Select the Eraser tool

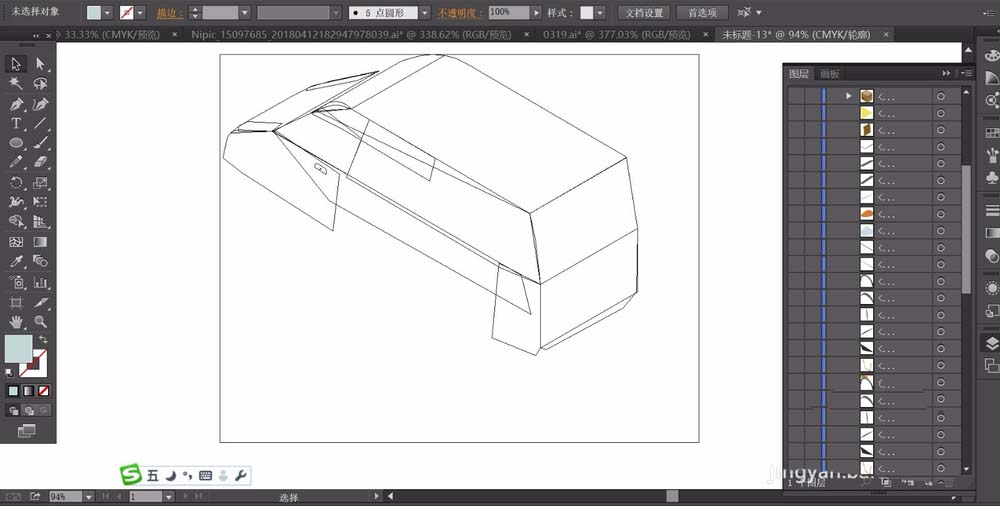coord(40,163)
